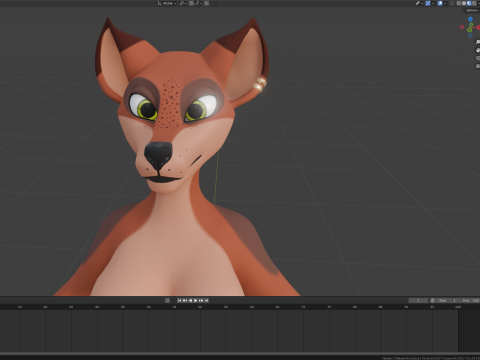The width and height of the screenshot is (480, 360).
Task: Open the Global transform orientation dropdown
Action: [x=167, y=3]
